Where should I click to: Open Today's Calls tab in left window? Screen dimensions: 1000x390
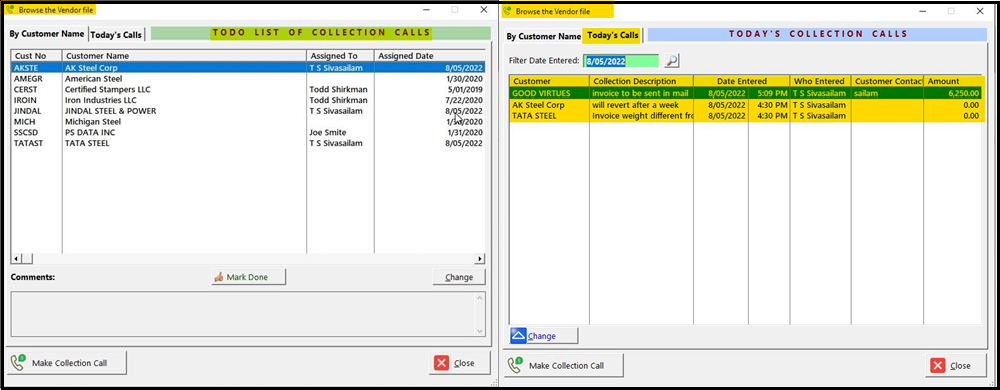116,34
